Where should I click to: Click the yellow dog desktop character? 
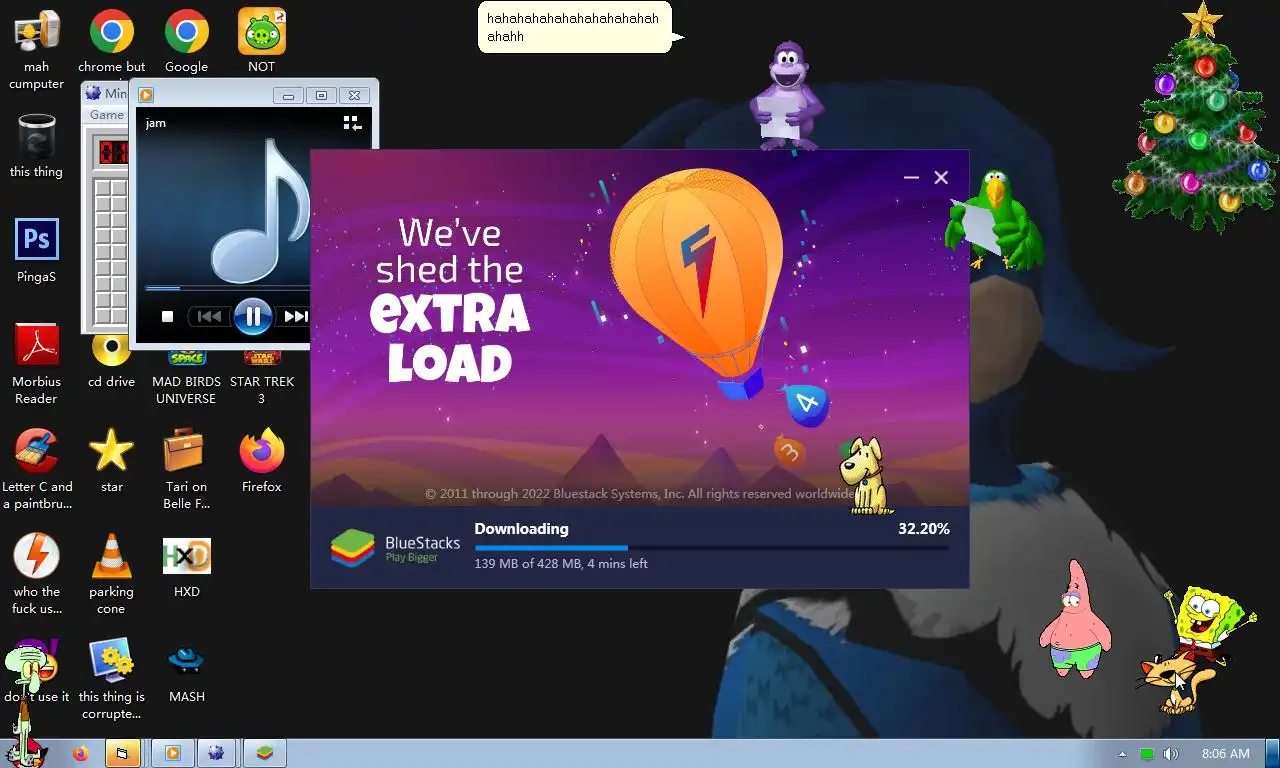pos(866,476)
